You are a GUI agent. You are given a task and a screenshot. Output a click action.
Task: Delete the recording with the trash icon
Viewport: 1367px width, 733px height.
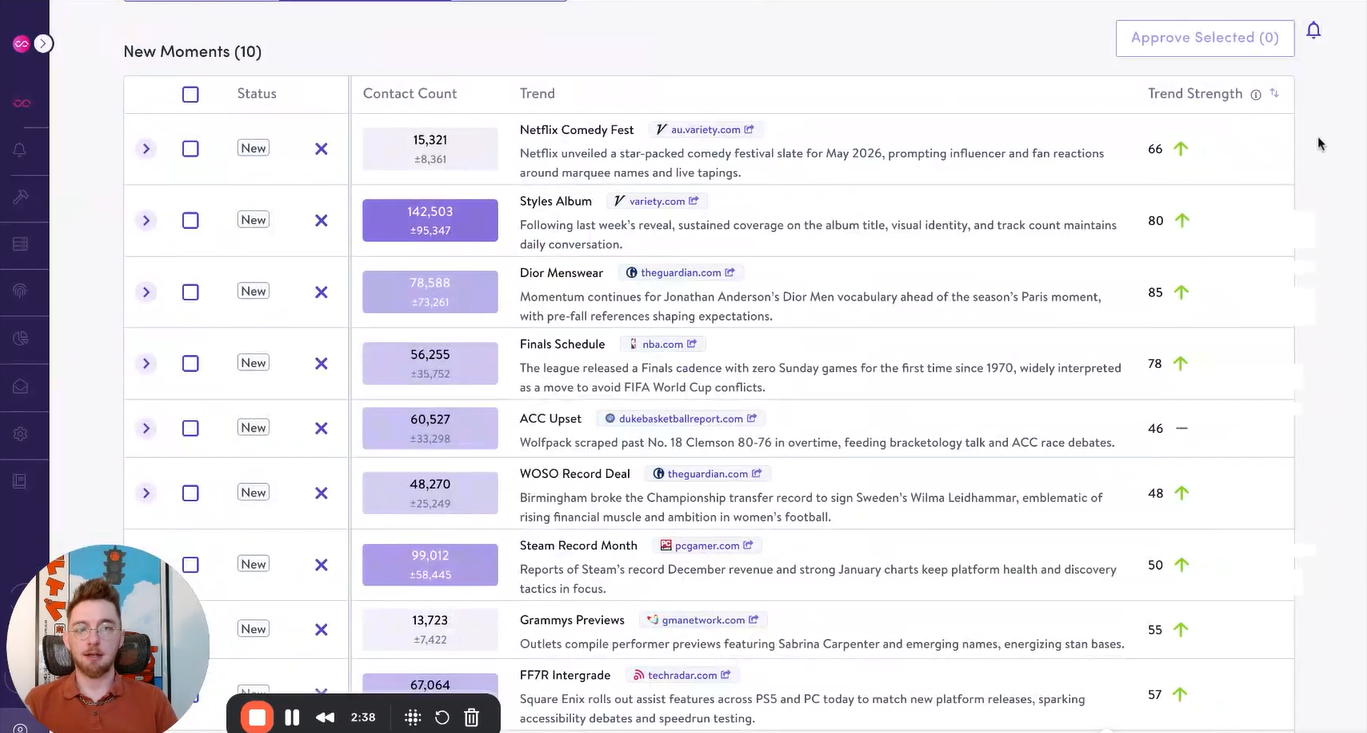click(472, 717)
